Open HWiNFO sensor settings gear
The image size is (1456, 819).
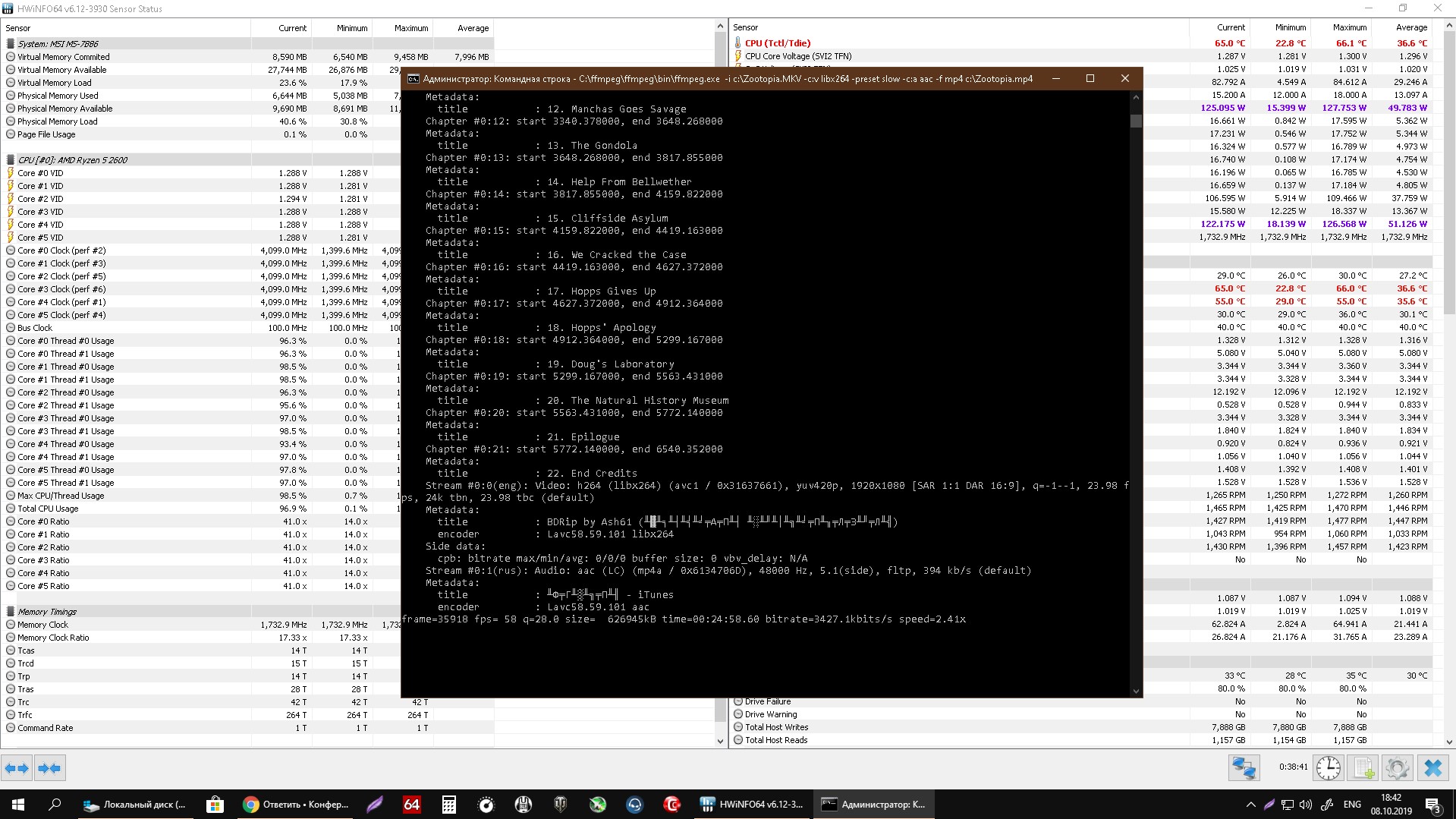pyautogui.click(x=1397, y=768)
